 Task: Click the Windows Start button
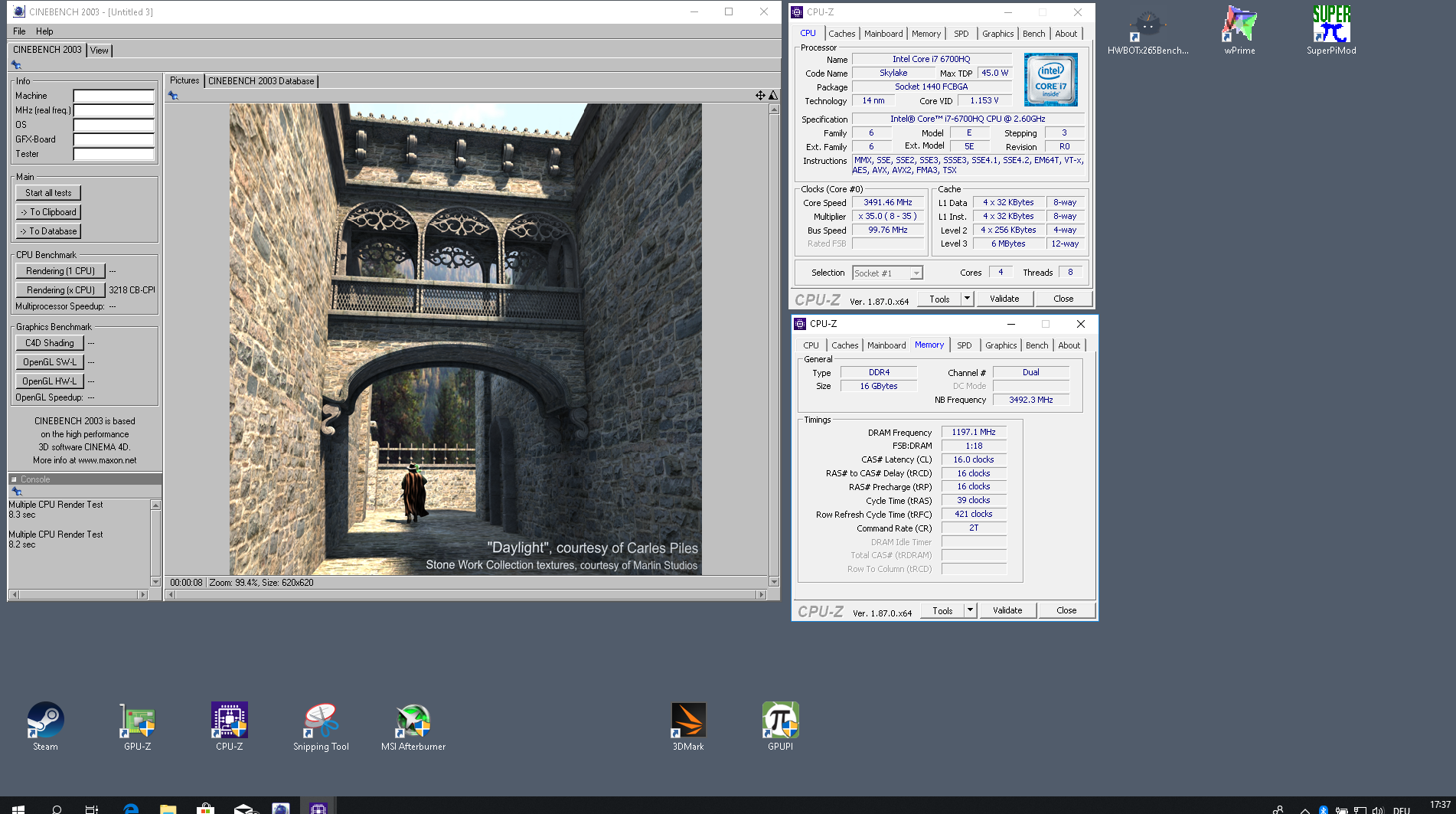pos(18,808)
